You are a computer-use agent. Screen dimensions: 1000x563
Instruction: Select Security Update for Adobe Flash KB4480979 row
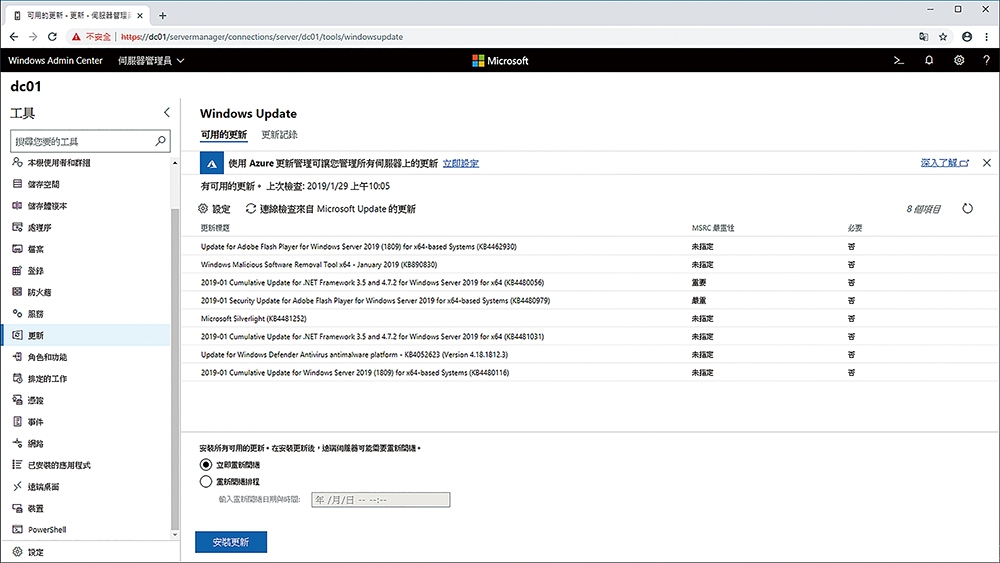590,300
